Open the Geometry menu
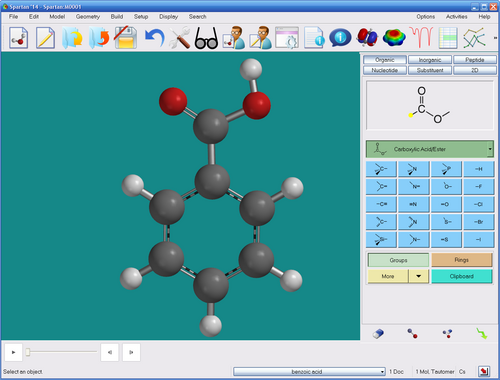This screenshot has height=380, width=500. (x=88, y=17)
